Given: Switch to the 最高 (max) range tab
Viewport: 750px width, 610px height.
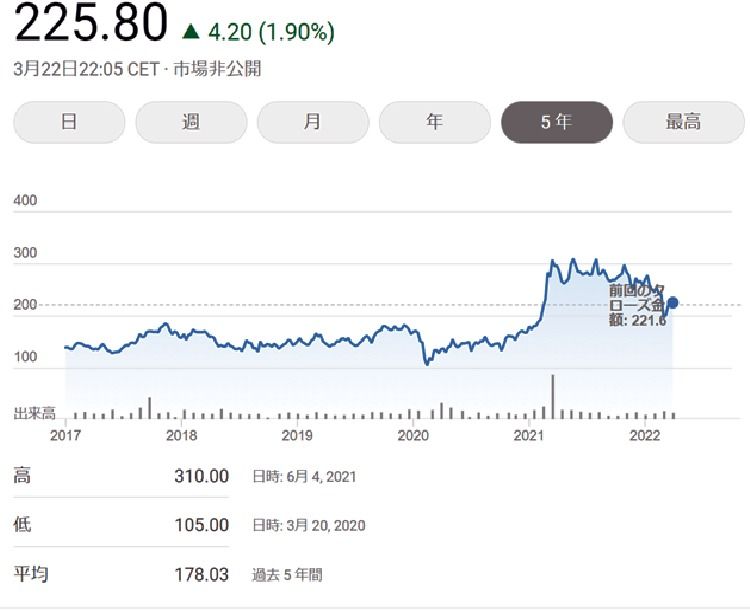Looking at the screenshot, I should (683, 122).
